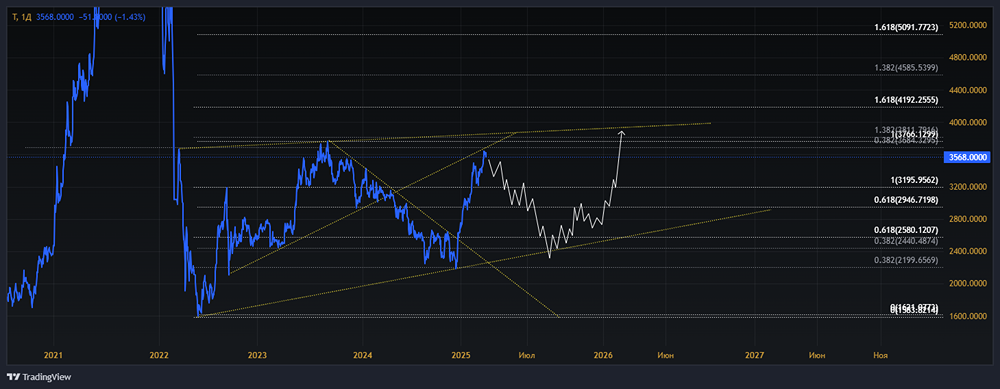Select the Fibonacci label 0.618(2580.1207)
Viewport: 1000px width, 389px height.
click(906, 230)
